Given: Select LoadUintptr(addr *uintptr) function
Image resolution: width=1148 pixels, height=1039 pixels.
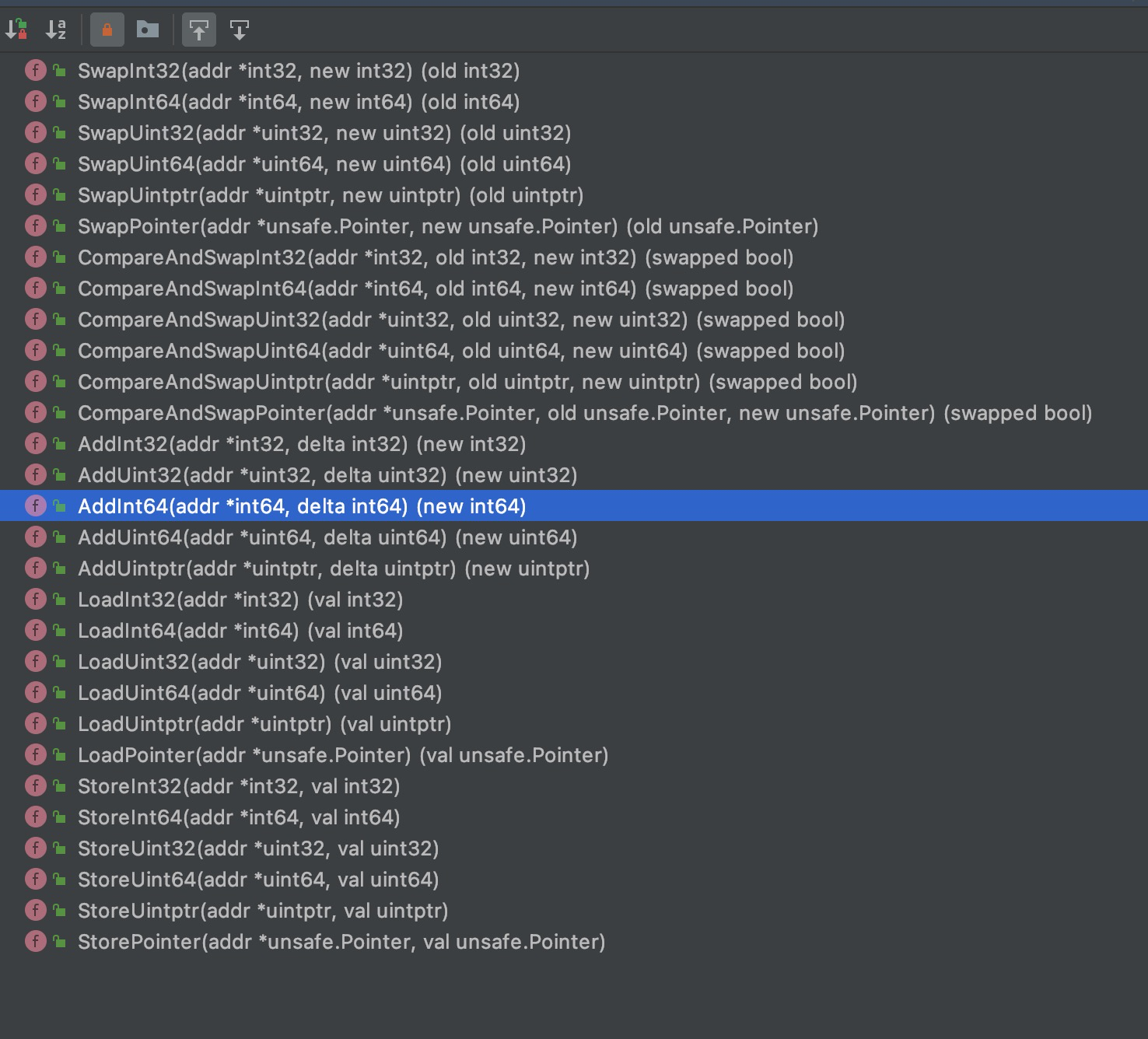Looking at the screenshot, I should [264, 724].
